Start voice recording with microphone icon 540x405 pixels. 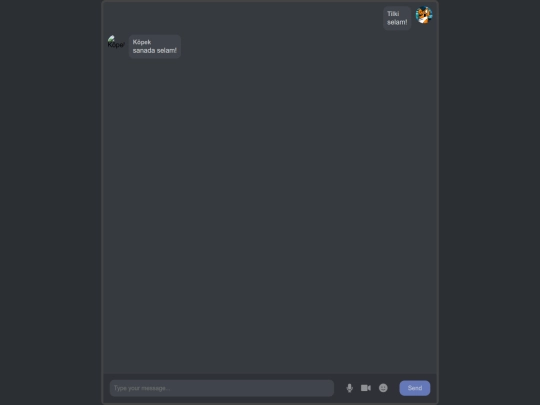click(x=349, y=388)
